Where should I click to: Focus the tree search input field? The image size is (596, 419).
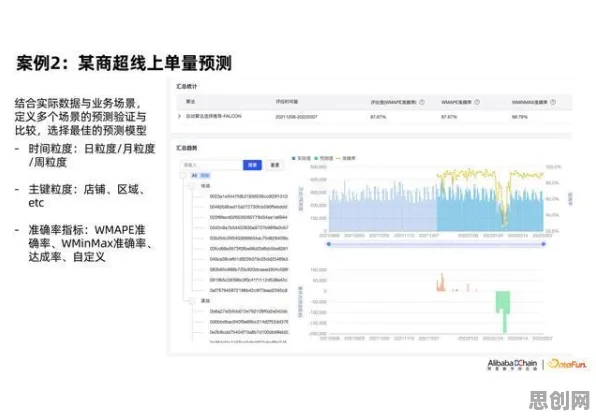[x=211, y=165]
